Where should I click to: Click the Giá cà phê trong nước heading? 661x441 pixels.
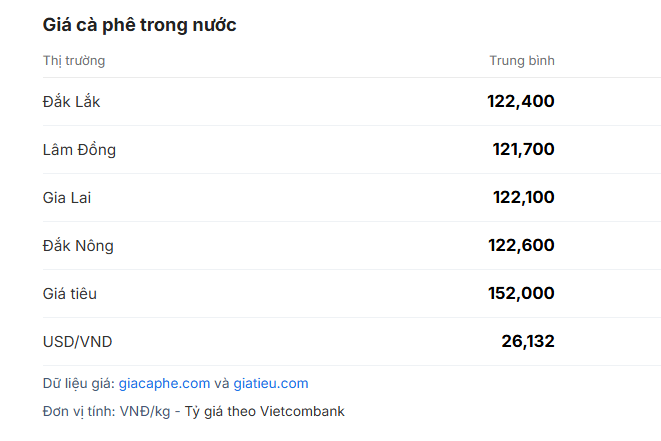(140, 25)
